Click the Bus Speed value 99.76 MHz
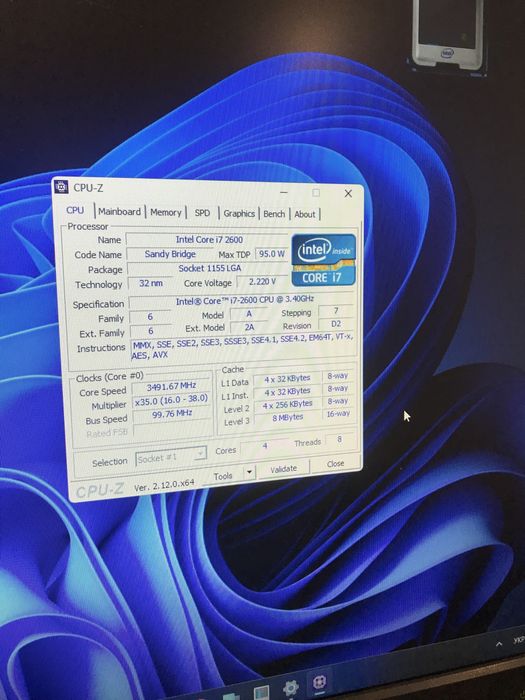The width and height of the screenshot is (525, 700). 173,413
